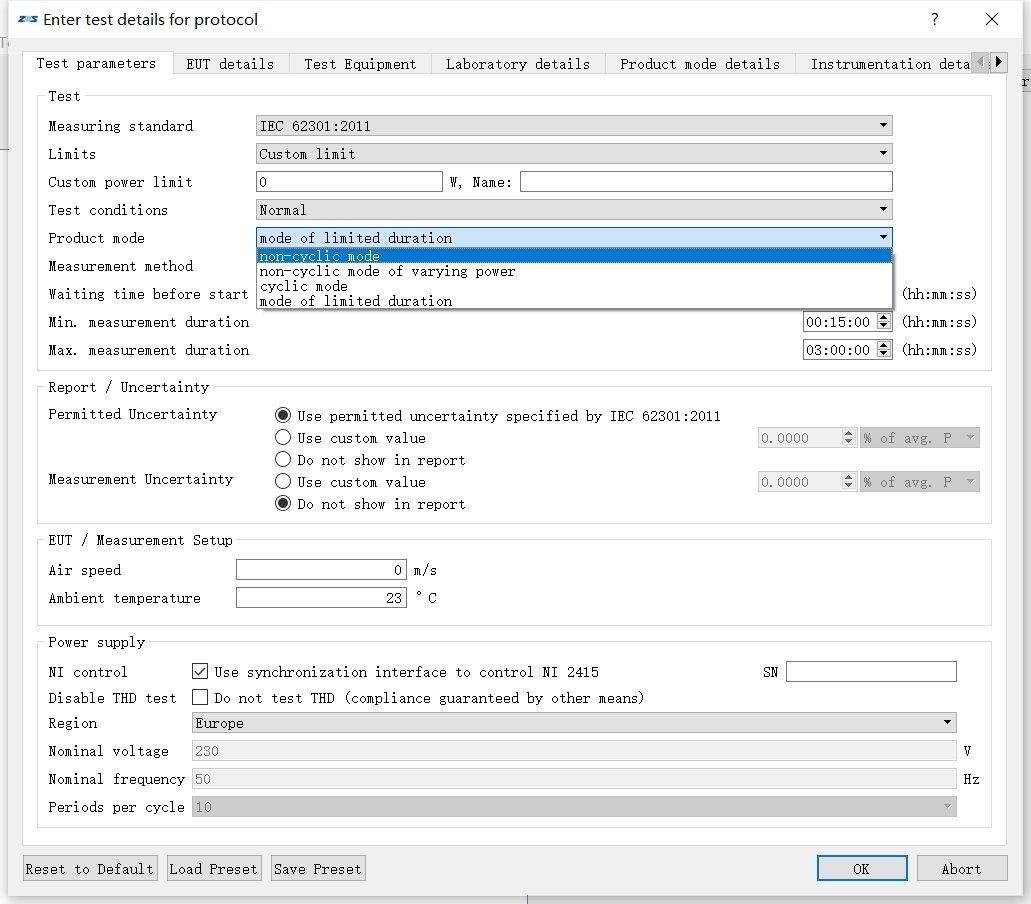The width and height of the screenshot is (1031, 904).
Task: Click the help question mark icon
Action: (934, 20)
